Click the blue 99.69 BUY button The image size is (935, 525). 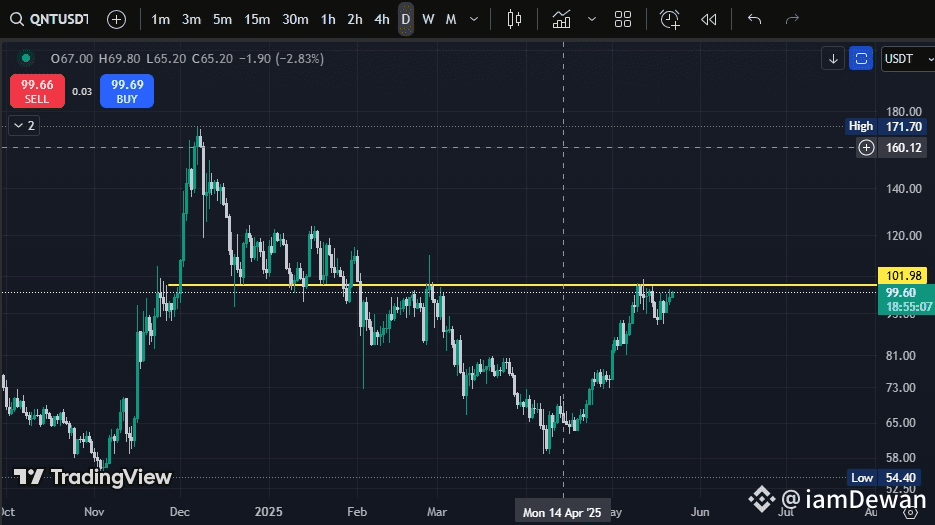[x=127, y=91]
